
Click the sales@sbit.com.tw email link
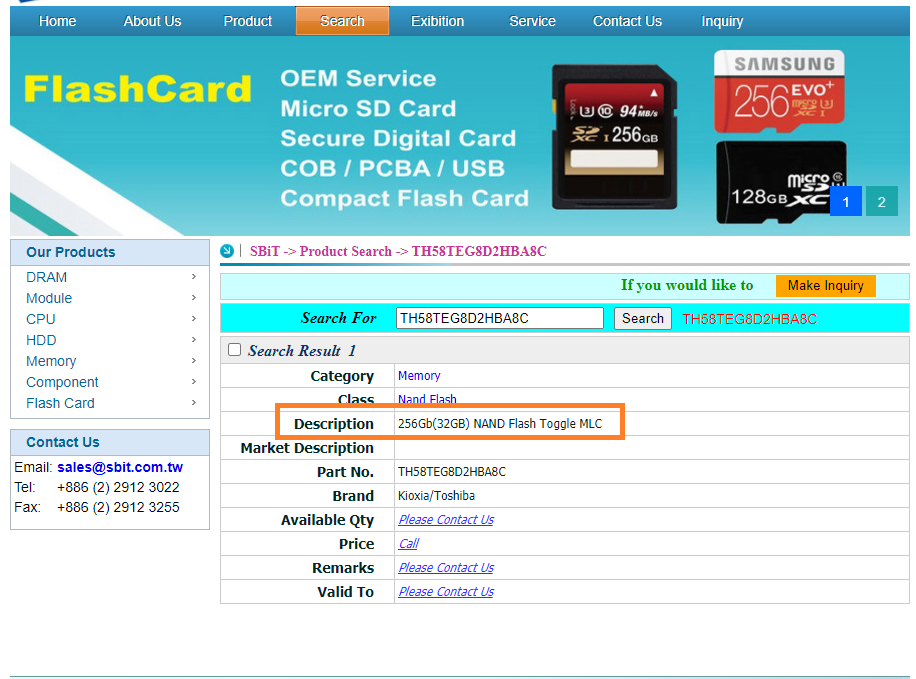click(120, 467)
